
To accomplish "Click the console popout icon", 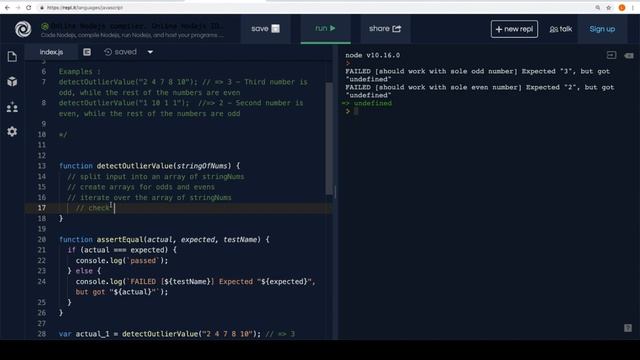I will (x=611, y=55).
